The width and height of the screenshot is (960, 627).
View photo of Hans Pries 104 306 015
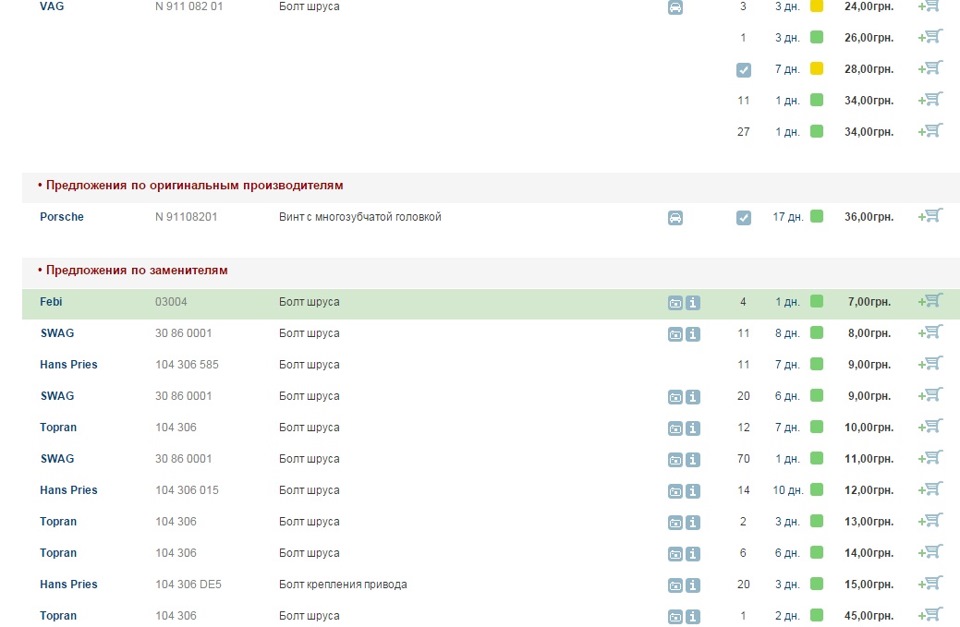coord(675,490)
